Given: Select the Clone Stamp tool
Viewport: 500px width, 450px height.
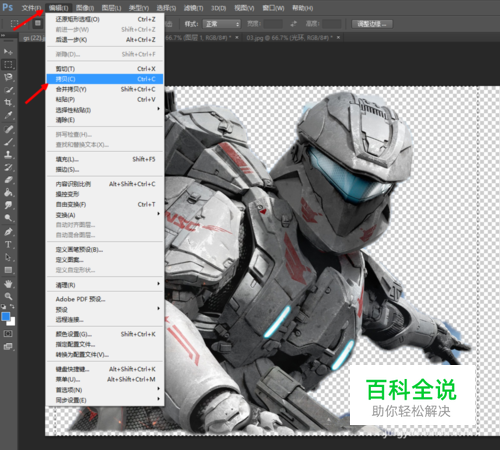Looking at the screenshot, I should point(8,154).
